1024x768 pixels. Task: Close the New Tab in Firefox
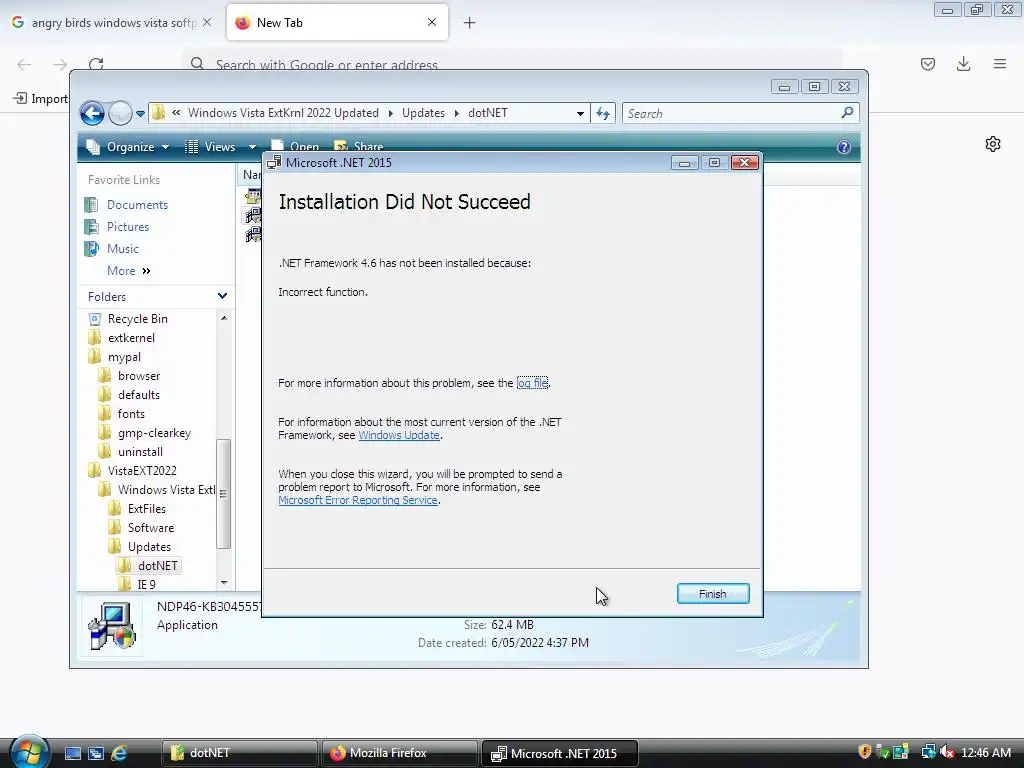coord(432,22)
